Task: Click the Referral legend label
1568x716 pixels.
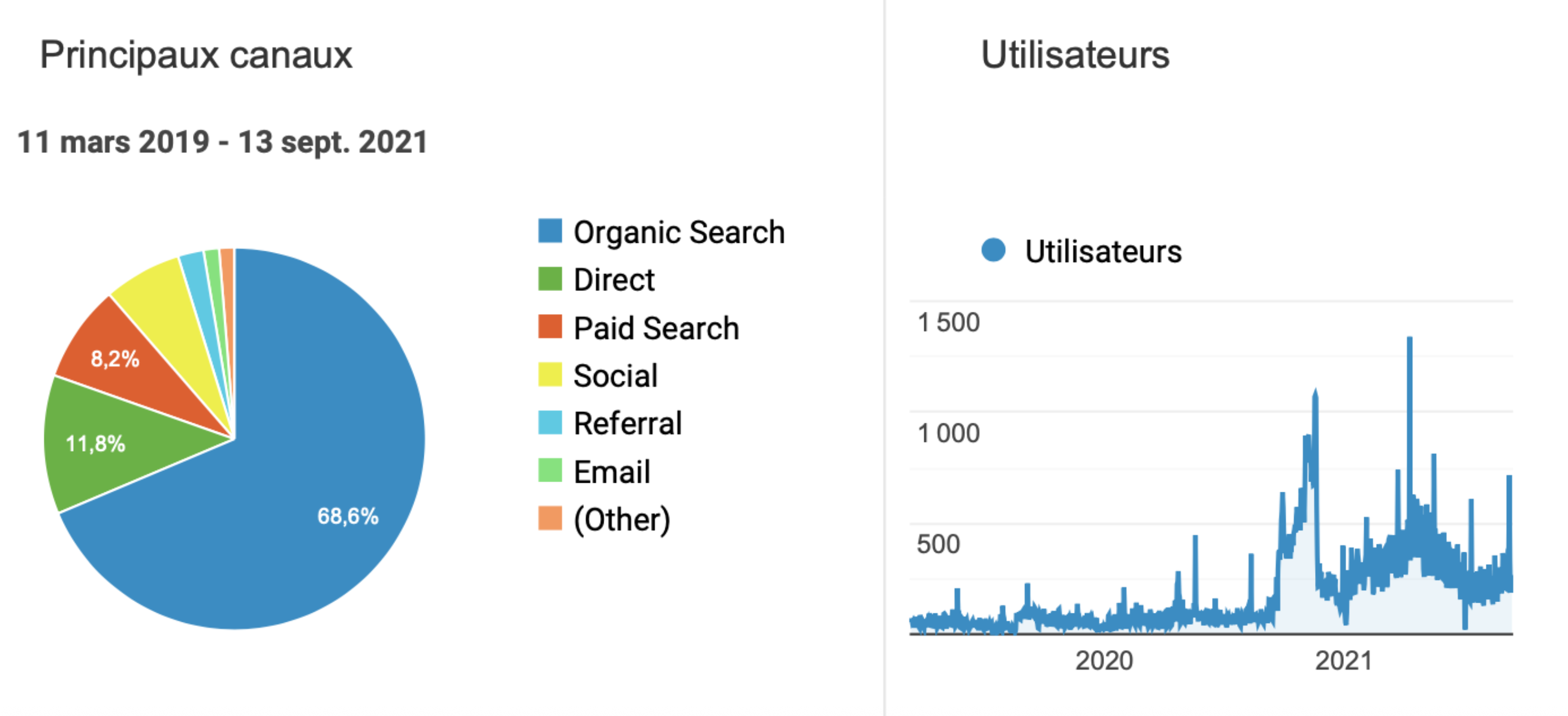Action: click(x=628, y=423)
